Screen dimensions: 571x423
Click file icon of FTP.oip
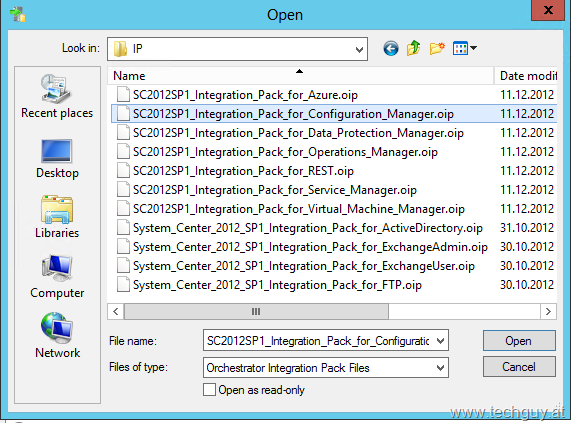coord(123,285)
